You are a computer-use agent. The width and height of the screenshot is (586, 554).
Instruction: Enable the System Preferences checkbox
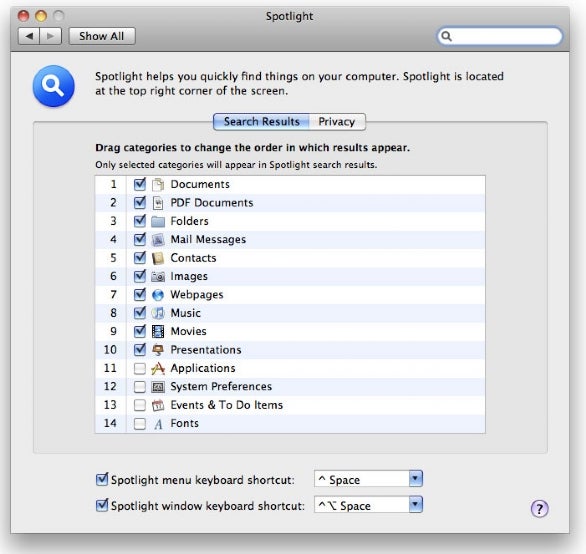[x=140, y=387]
